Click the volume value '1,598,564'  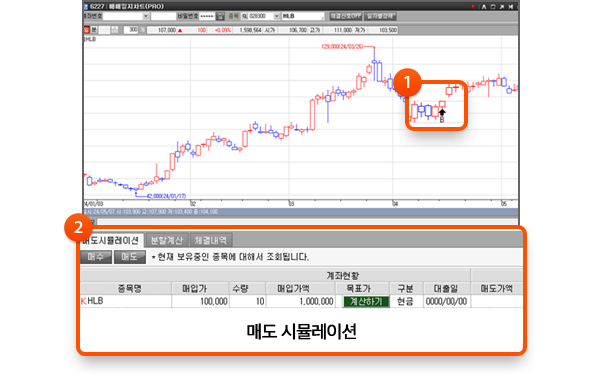tap(251, 30)
